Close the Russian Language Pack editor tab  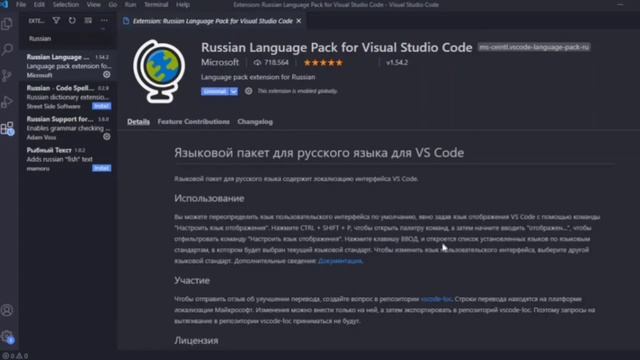click(299, 21)
